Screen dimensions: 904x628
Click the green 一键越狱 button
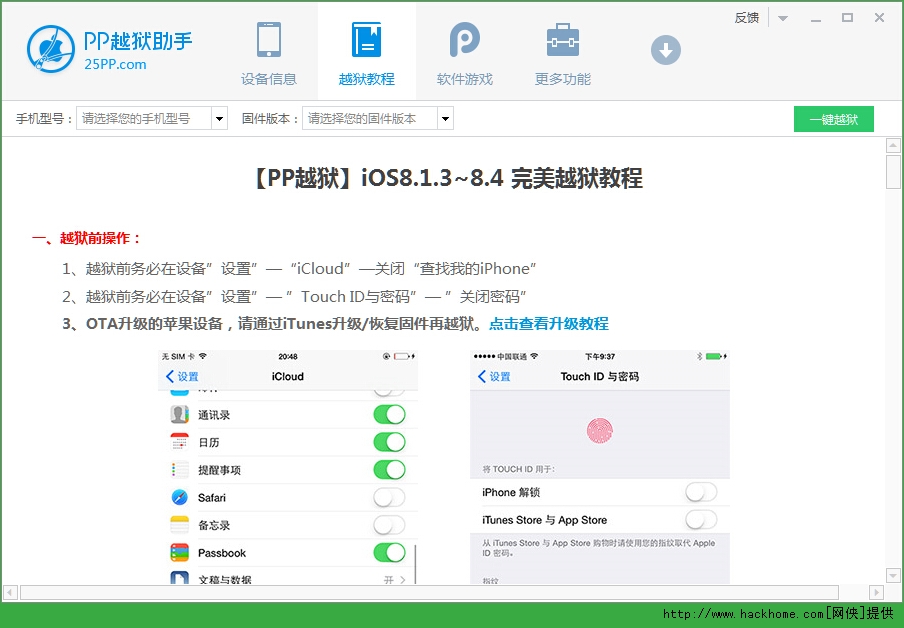(834, 119)
